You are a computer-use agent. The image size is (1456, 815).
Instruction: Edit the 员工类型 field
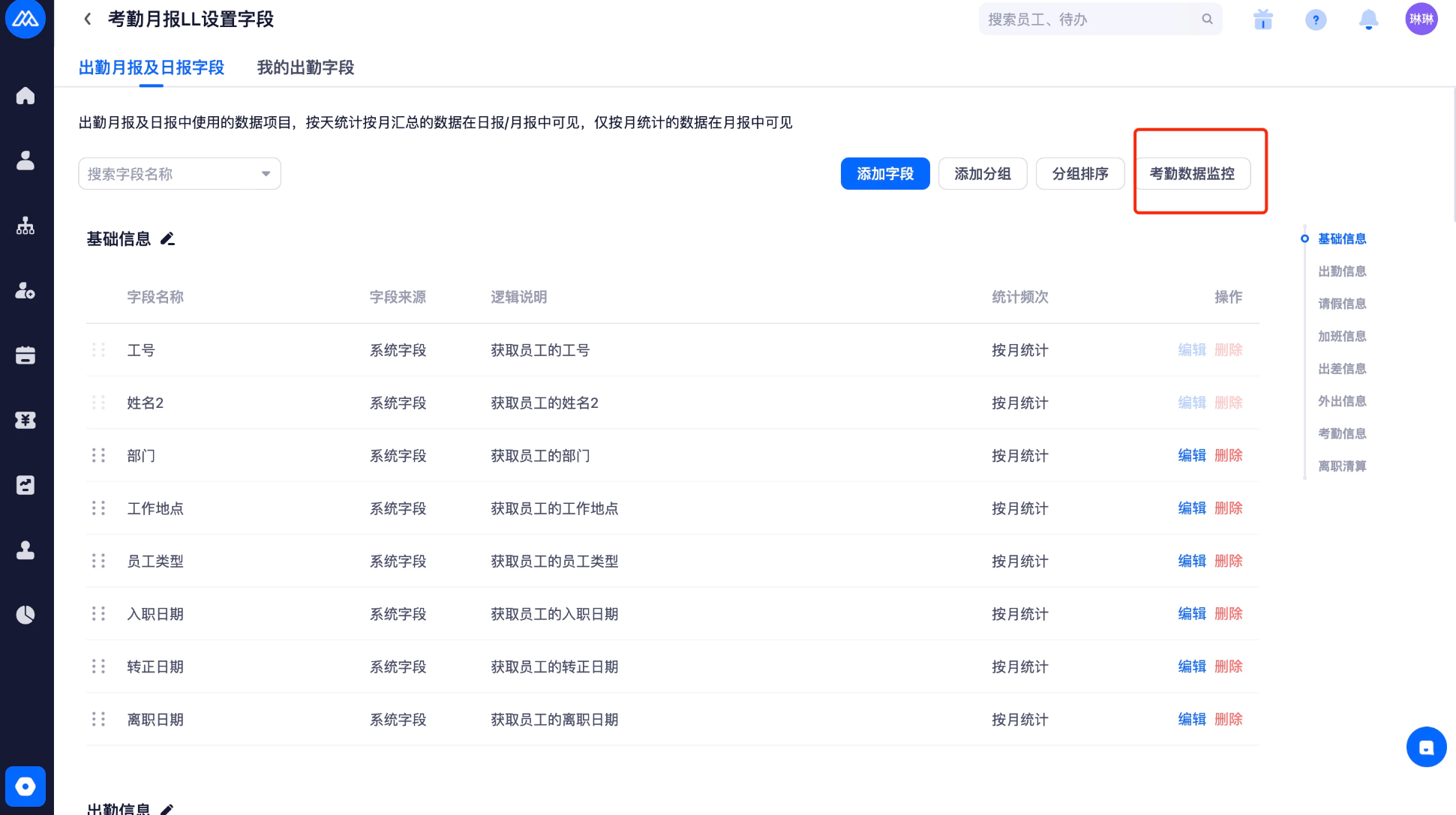pos(1192,561)
